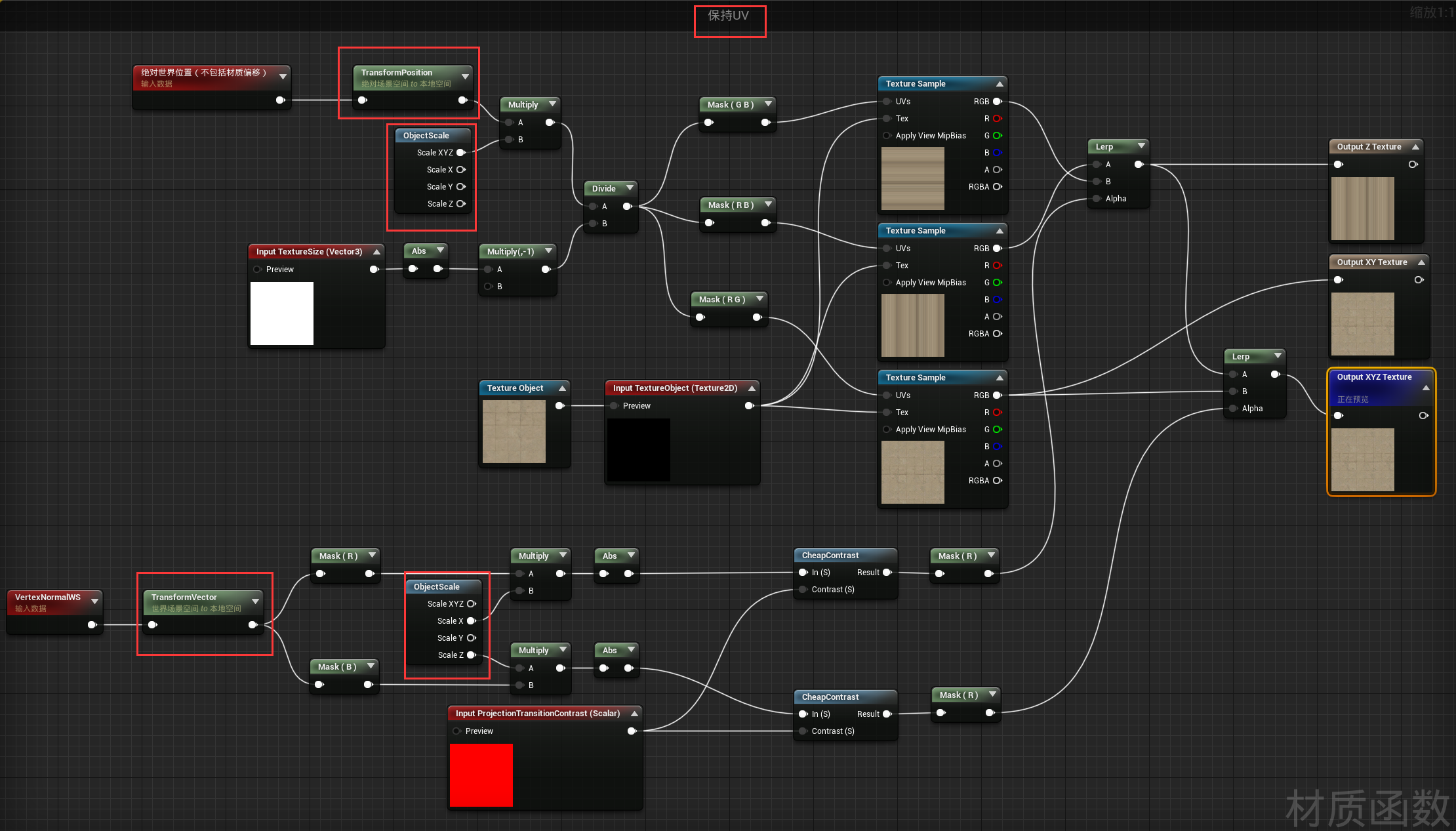
Task: Click the red R output pin of the middle Texture Sample
Action: pyautogui.click(x=995, y=265)
